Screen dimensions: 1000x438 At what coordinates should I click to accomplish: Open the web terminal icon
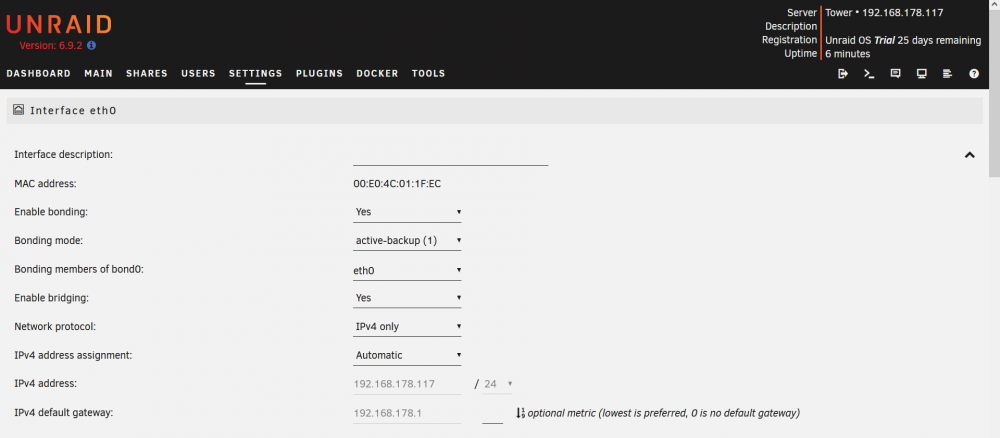[869, 73]
